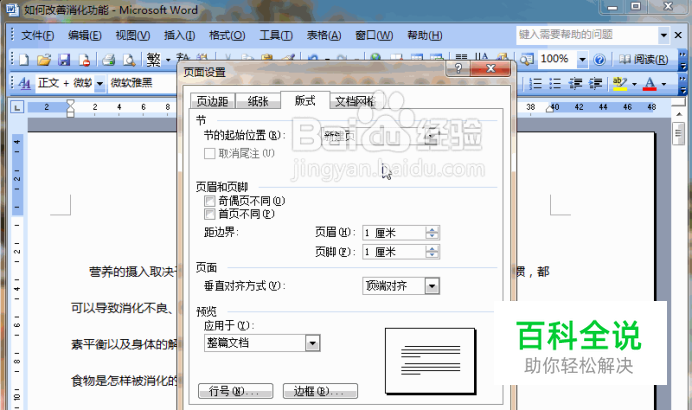Image resolution: width=692 pixels, height=410 pixels.
Task: Select the 版式 tab
Action: (x=305, y=100)
